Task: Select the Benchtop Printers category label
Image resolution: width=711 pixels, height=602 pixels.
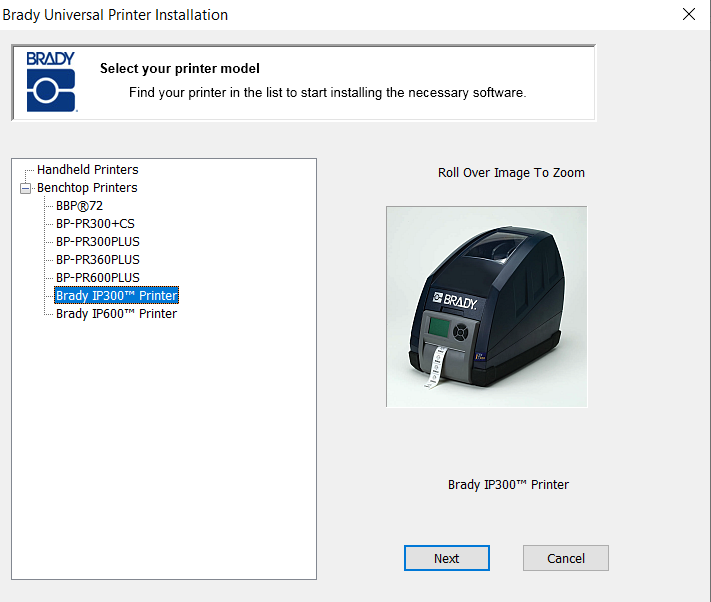Action: (x=87, y=188)
